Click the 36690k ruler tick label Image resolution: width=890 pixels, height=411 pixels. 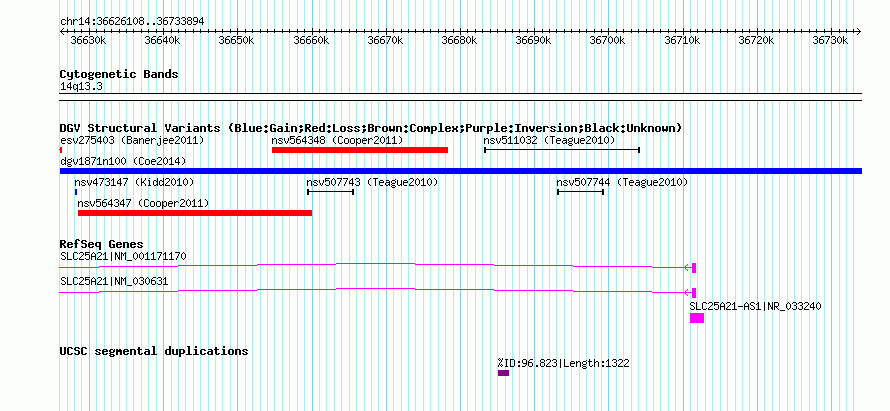pos(535,40)
